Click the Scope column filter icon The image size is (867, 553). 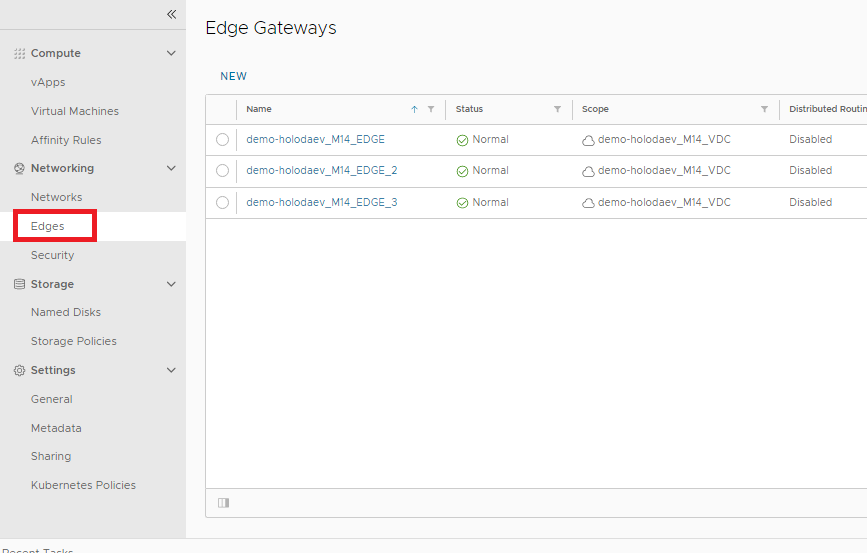[x=764, y=109]
